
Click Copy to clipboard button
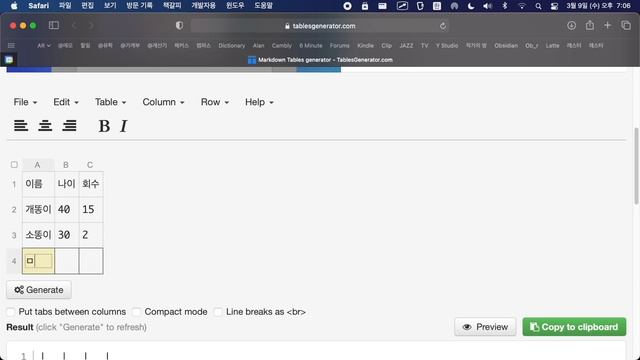574,327
